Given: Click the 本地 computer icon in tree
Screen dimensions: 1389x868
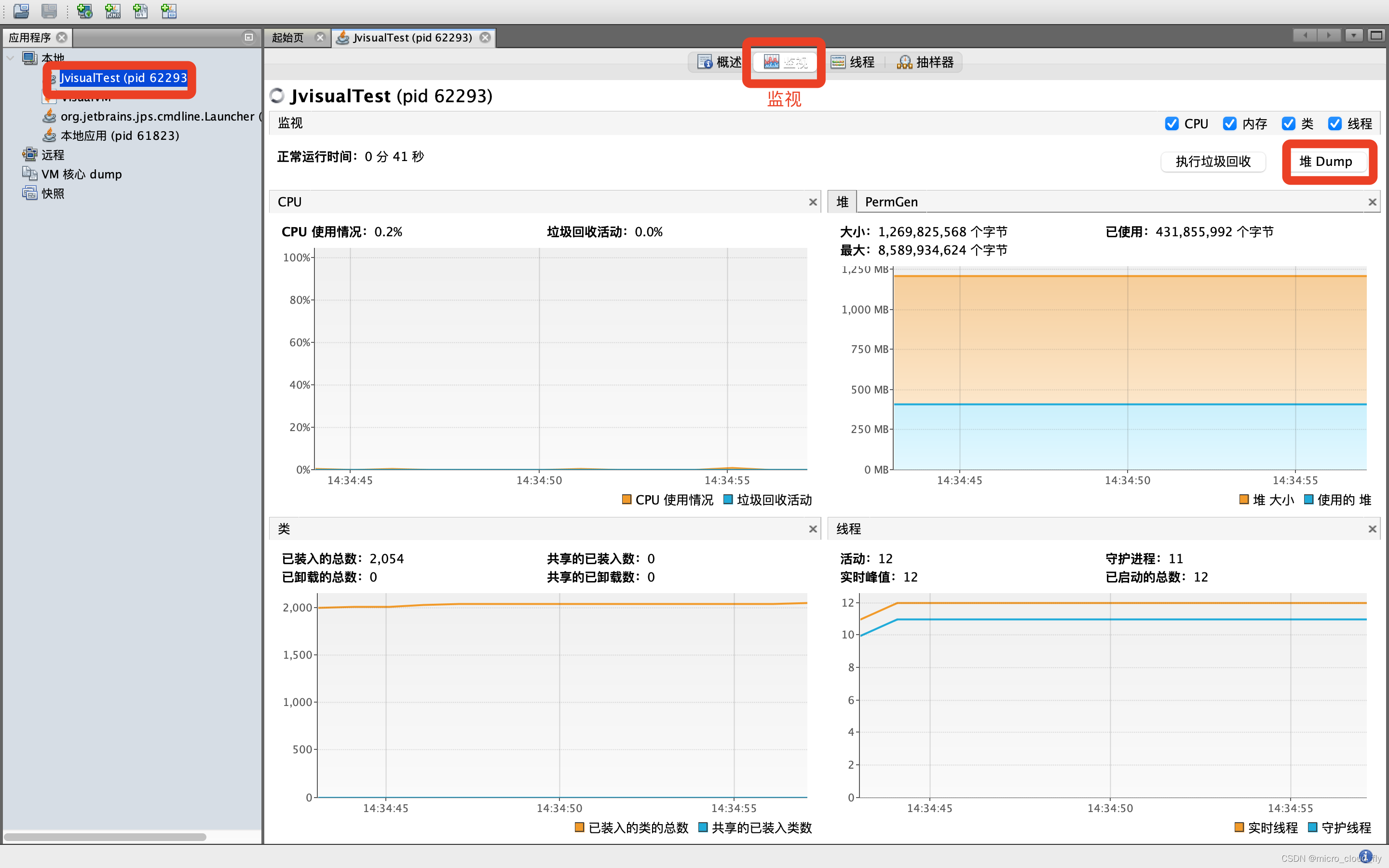Looking at the screenshot, I should (x=29, y=57).
